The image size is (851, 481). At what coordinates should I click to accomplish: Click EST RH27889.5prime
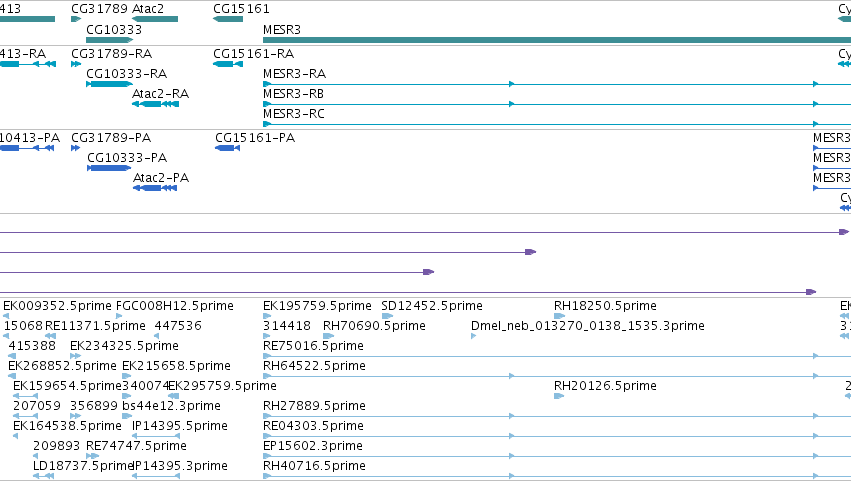click(x=314, y=407)
